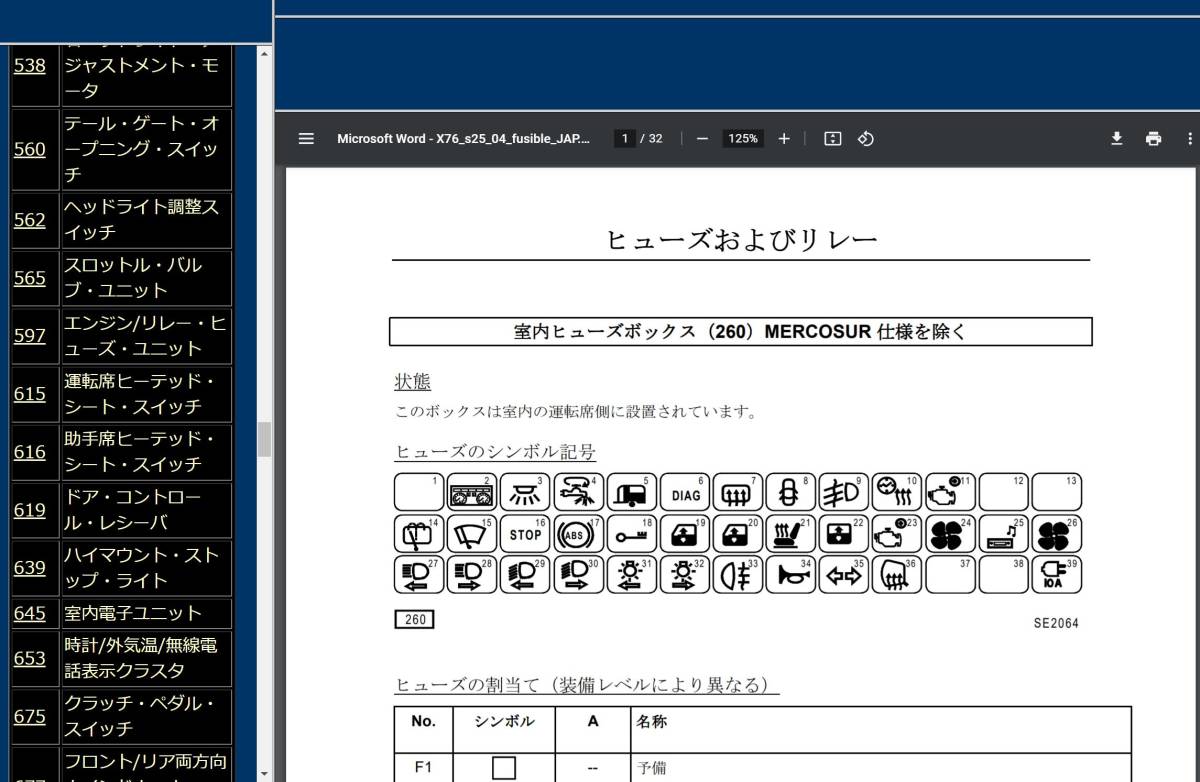1200x782 pixels.
Task: Click the fan fuse symbol number 26
Action: coord(1056,534)
